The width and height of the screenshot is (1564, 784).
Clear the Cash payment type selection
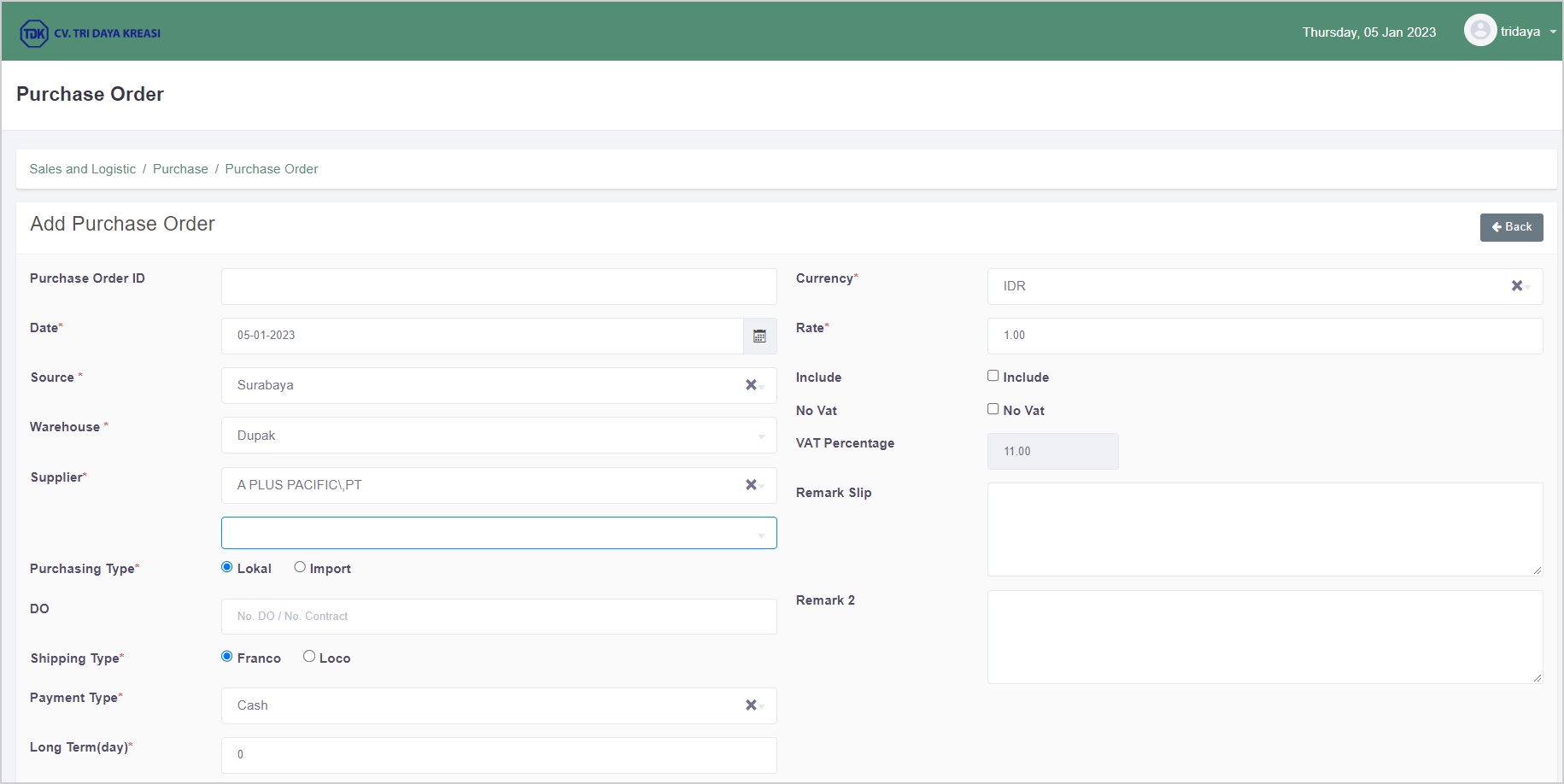[750, 705]
